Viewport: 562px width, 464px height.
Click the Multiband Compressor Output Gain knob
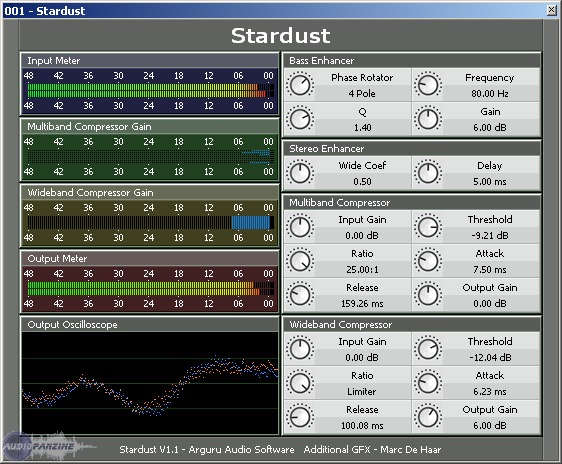point(428,295)
